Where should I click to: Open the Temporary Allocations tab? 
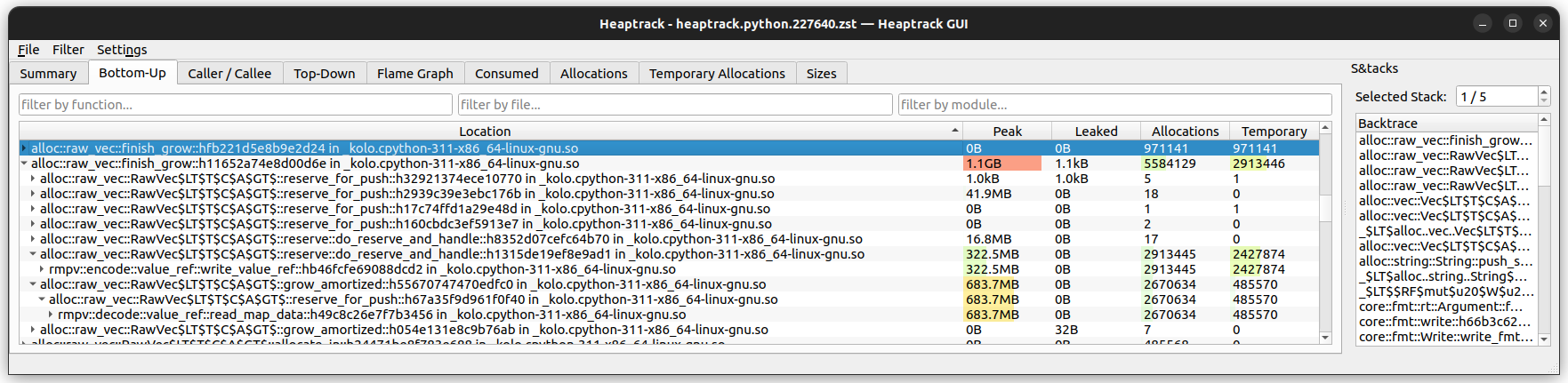pyautogui.click(x=717, y=74)
